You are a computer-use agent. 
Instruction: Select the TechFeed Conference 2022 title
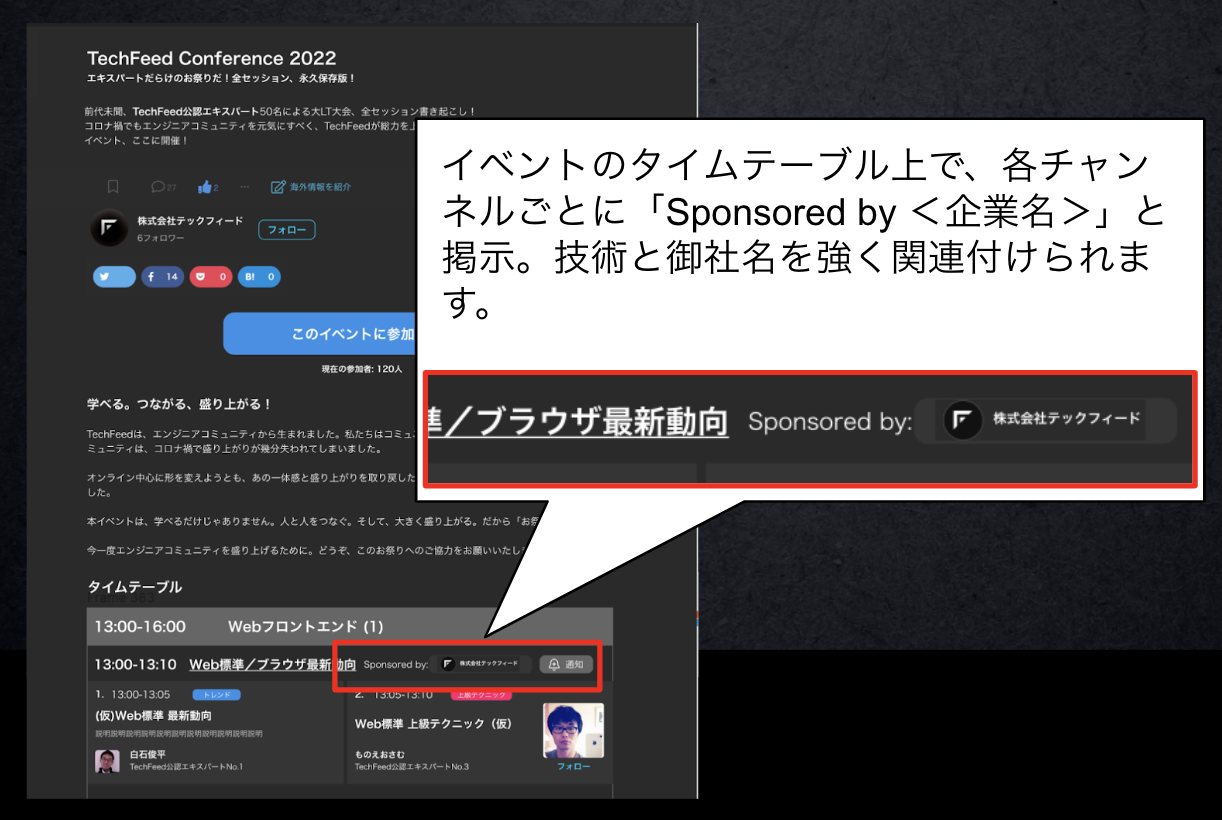point(212,58)
